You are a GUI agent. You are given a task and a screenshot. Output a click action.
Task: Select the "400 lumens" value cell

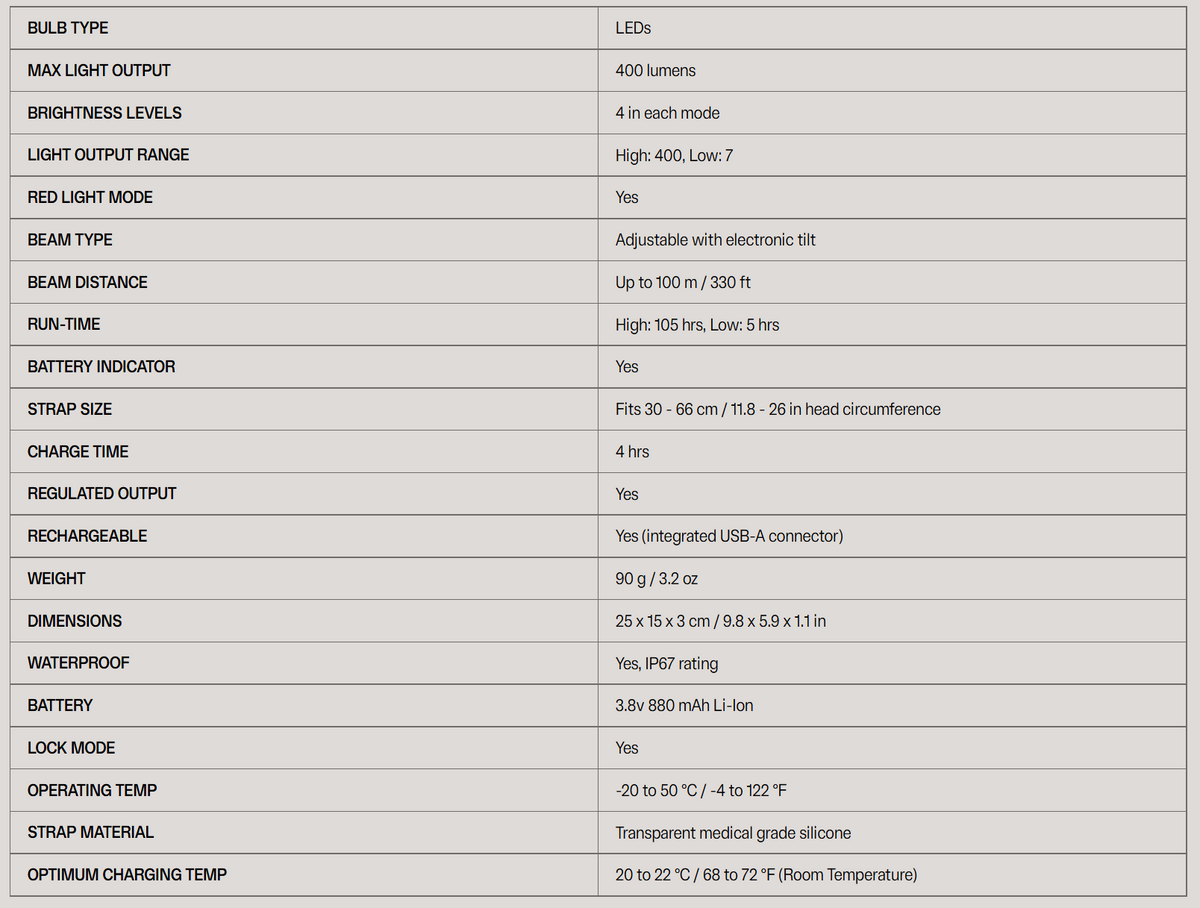click(x=655, y=71)
